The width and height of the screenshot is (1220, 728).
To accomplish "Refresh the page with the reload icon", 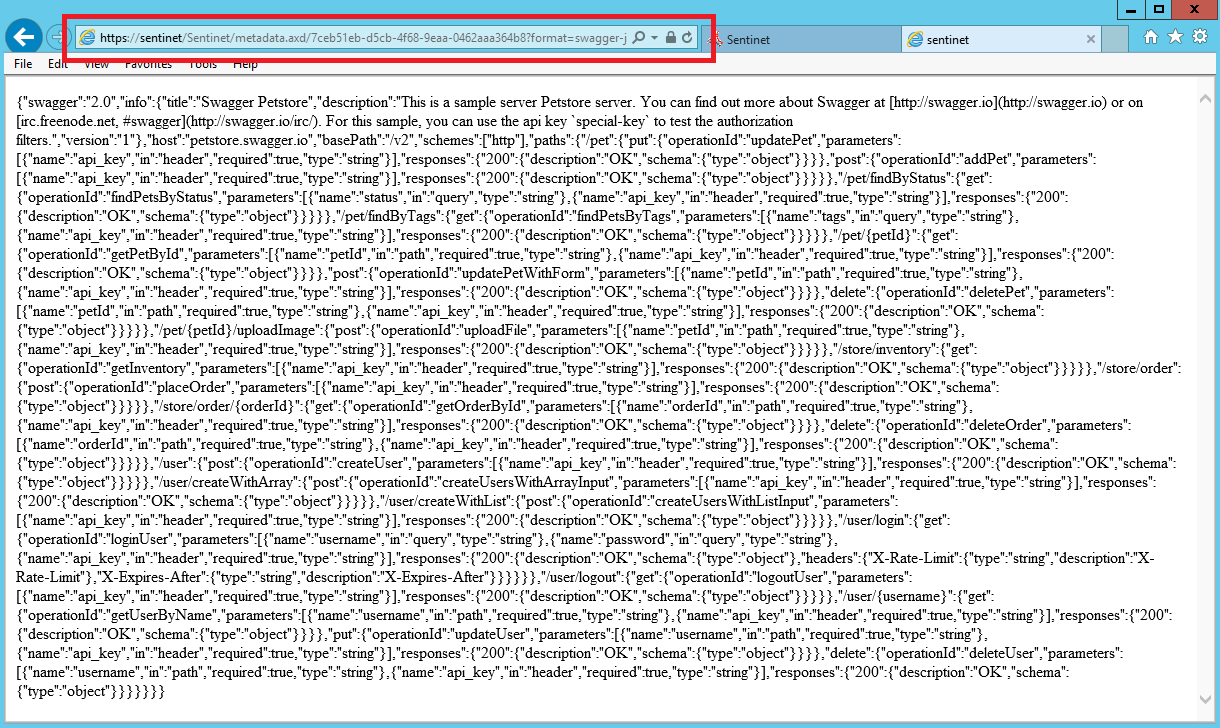I will pyautogui.click(x=687, y=38).
